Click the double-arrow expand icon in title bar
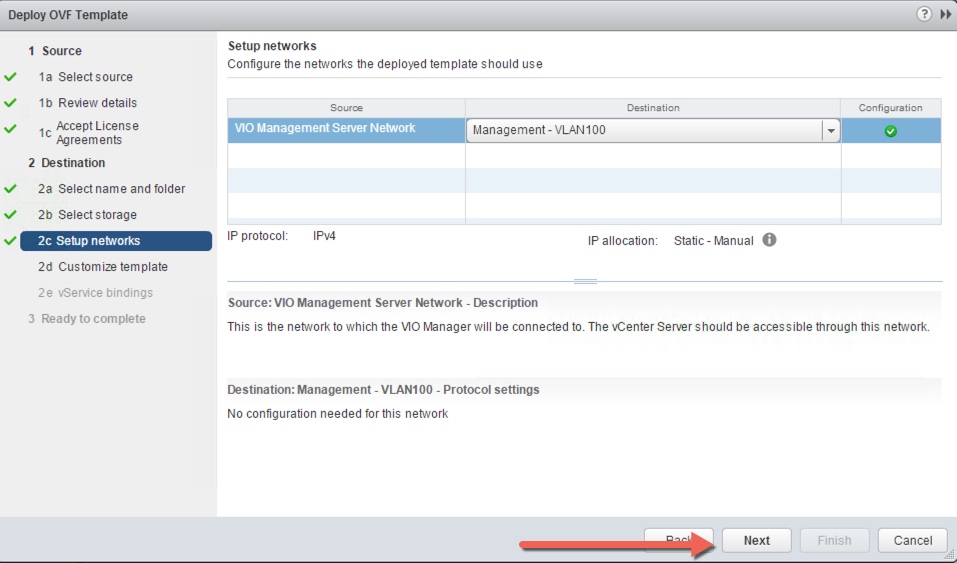The width and height of the screenshot is (957, 563). tap(945, 15)
